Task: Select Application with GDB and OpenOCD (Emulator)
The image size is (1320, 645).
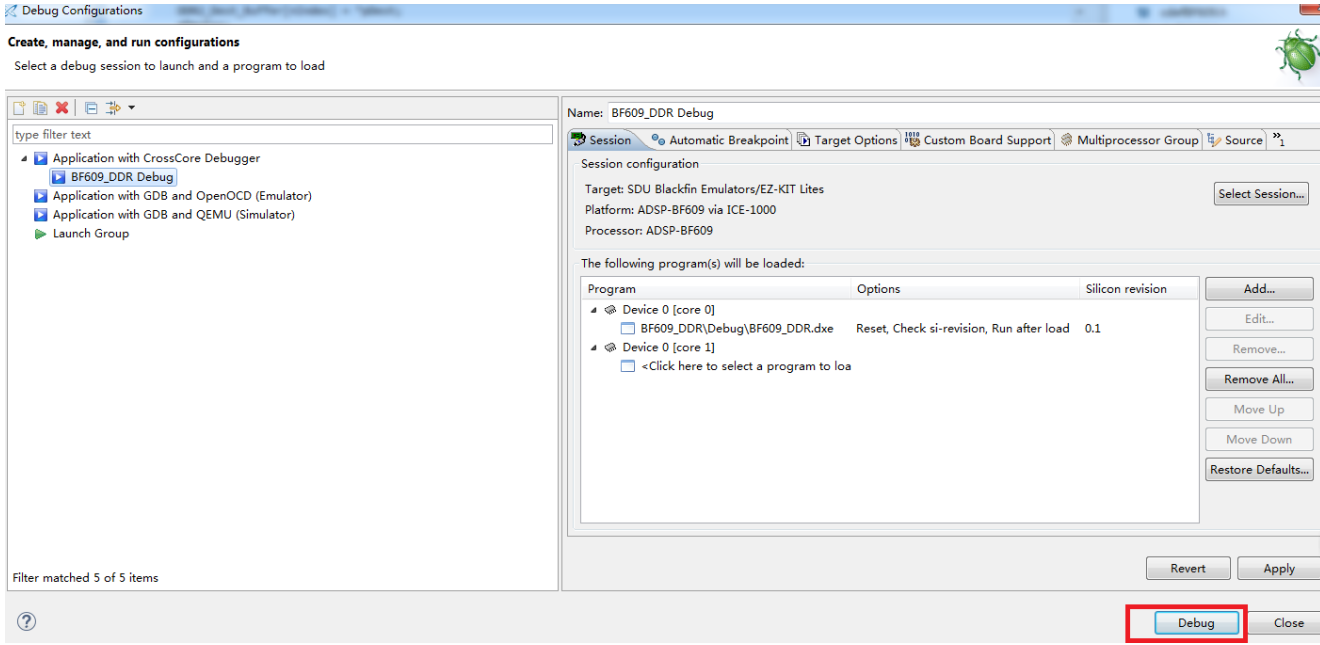Action: tap(182, 196)
